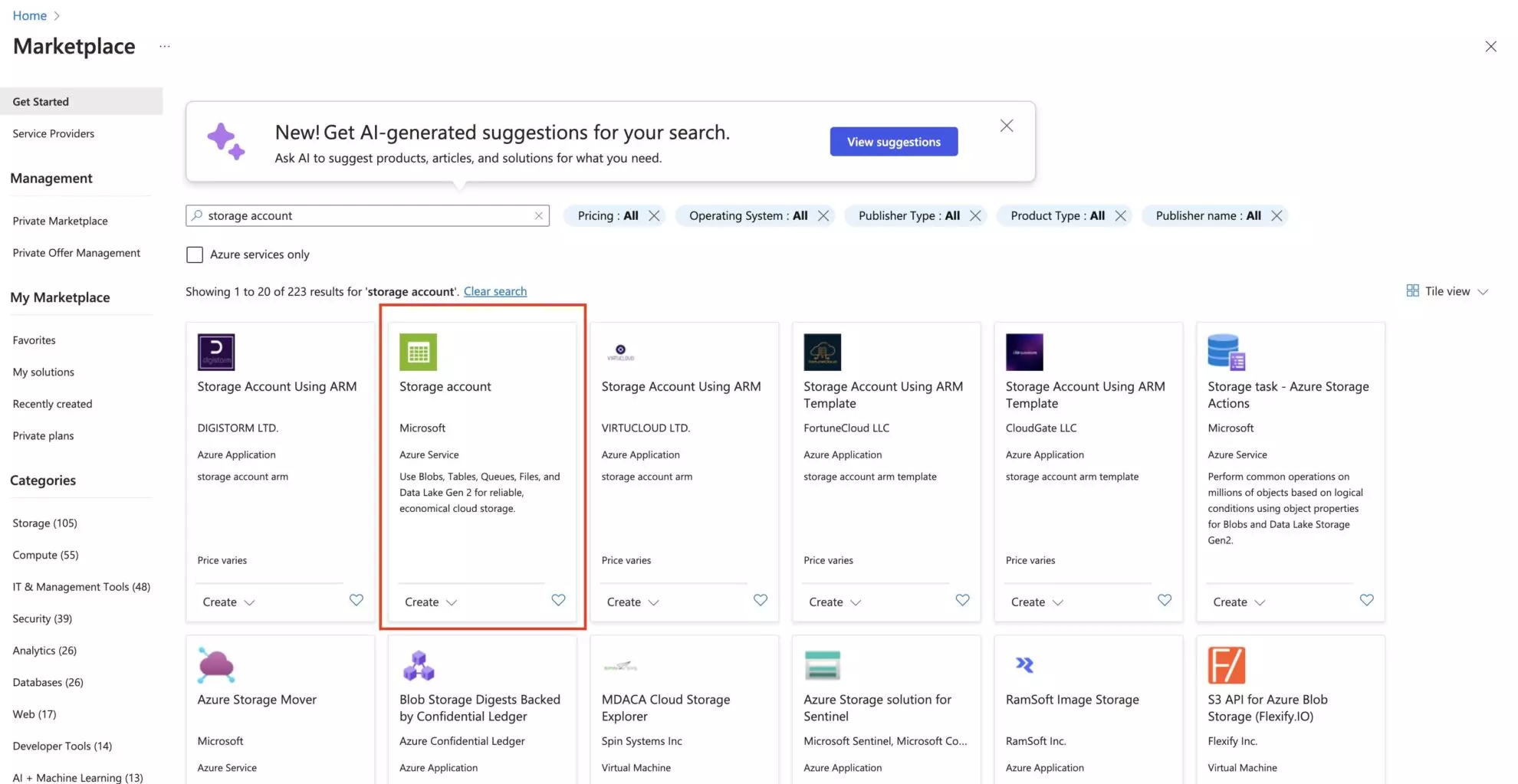Favorite the DIGISTORM Storage Account Using ARM tile

(356, 600)
